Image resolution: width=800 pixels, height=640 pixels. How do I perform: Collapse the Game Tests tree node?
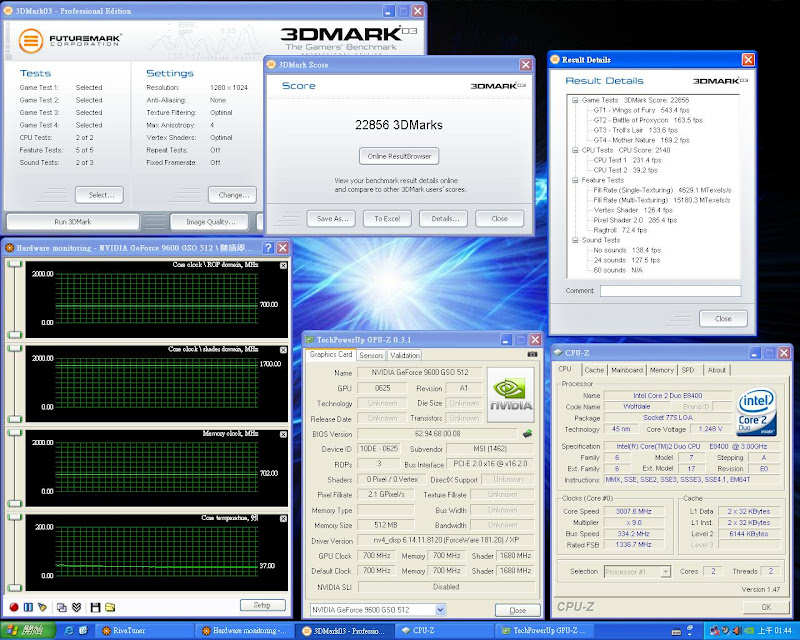[575, 101]
